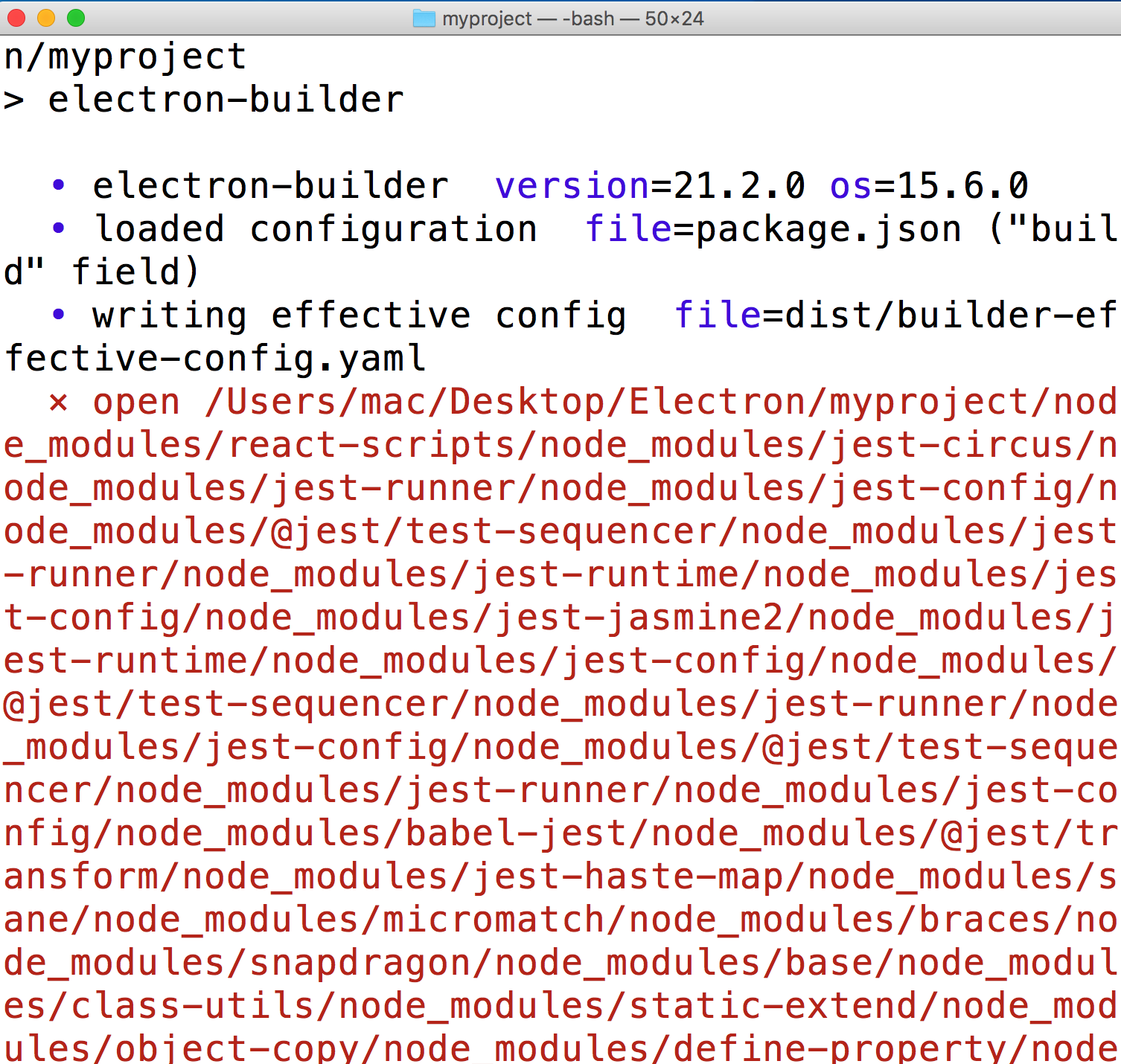The image size is (1121, 1064).
Task: Click 'jest-jasmine2' in the error path
Action: (640, 618)
